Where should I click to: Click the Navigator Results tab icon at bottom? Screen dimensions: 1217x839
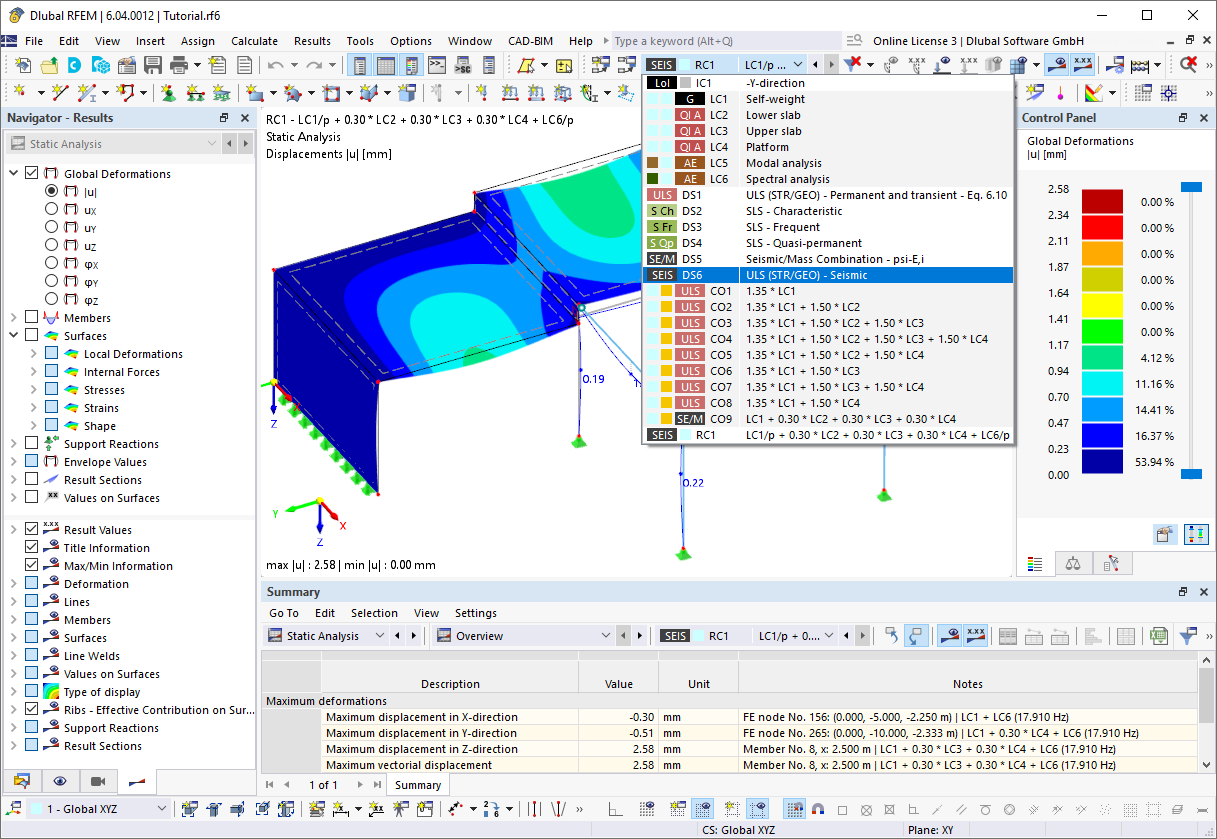coord(137,781)
